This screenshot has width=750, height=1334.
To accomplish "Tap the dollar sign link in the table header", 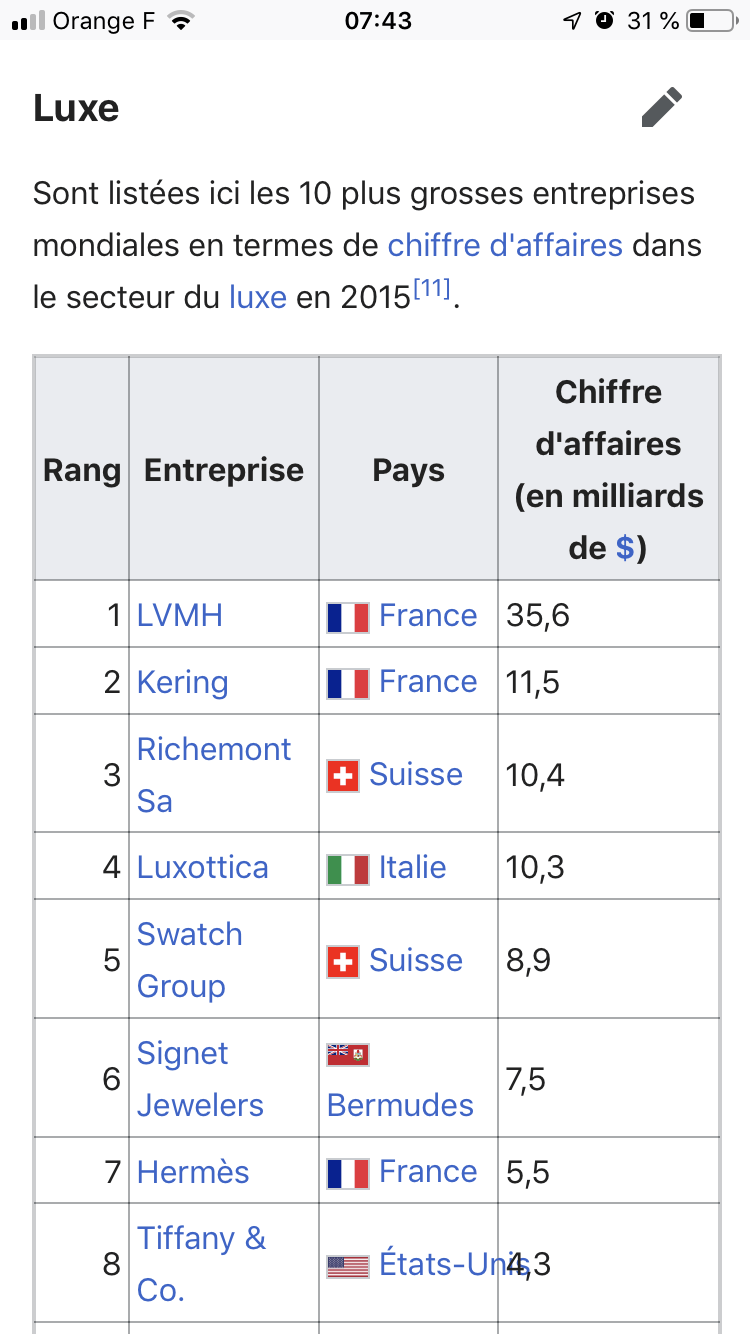I will click(624, 548).
